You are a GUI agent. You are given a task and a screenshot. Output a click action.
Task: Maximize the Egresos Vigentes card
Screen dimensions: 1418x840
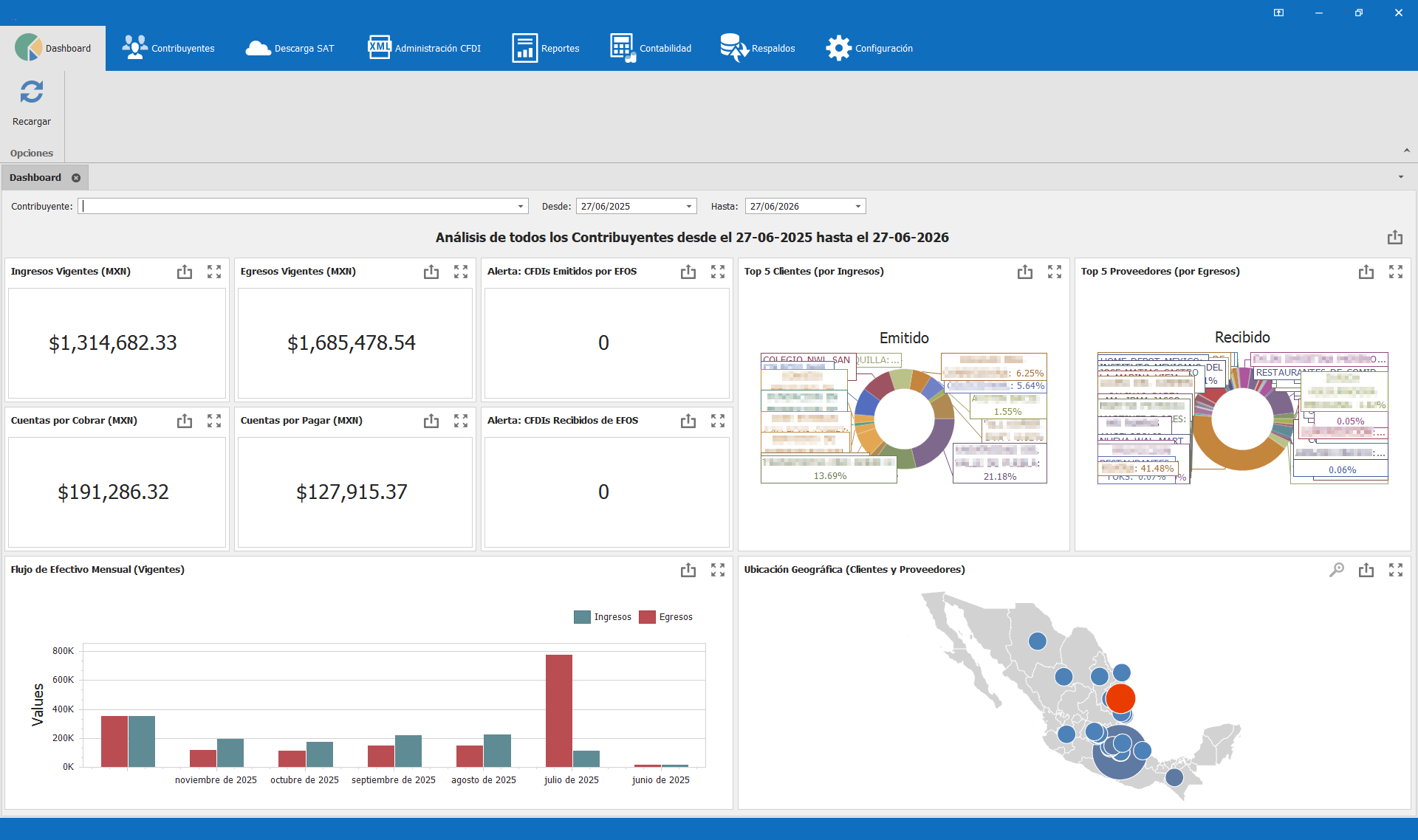click(461, 272)
